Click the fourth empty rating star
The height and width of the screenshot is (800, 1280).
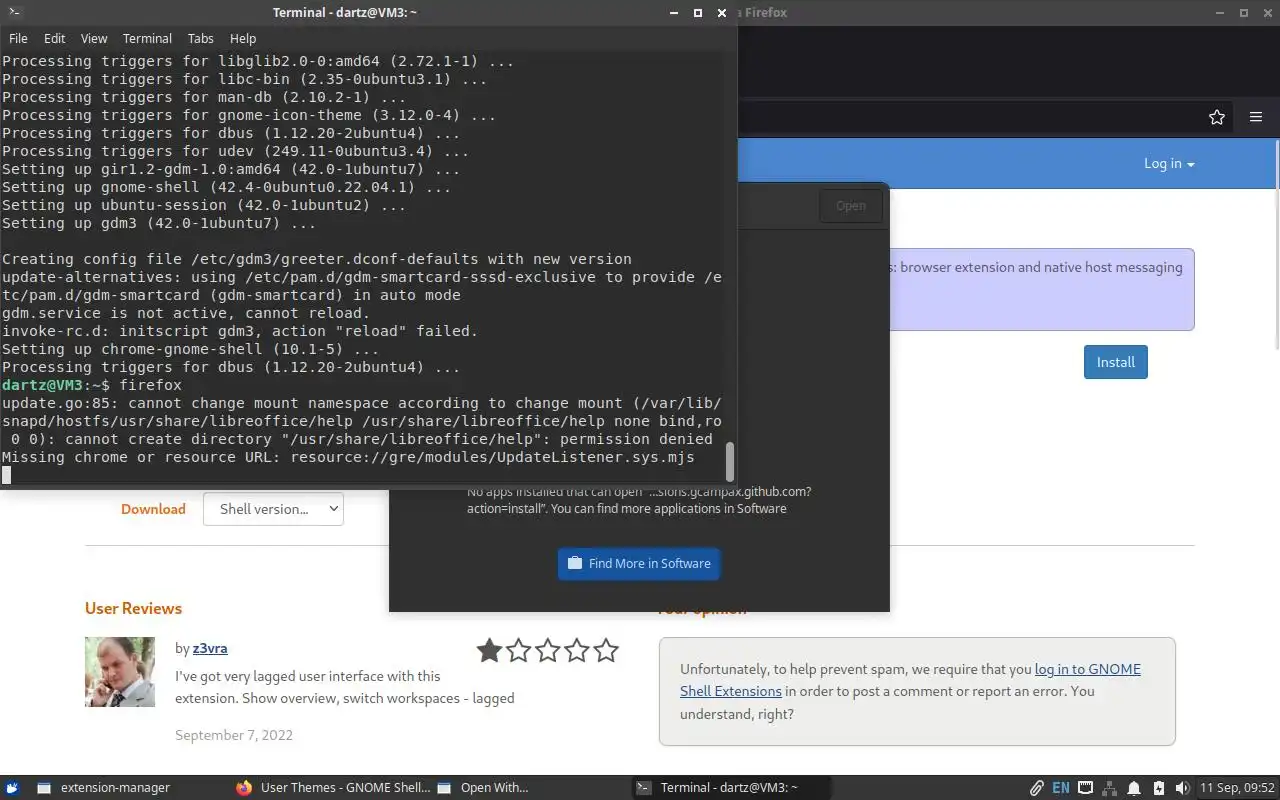click(x=577, y=651)
